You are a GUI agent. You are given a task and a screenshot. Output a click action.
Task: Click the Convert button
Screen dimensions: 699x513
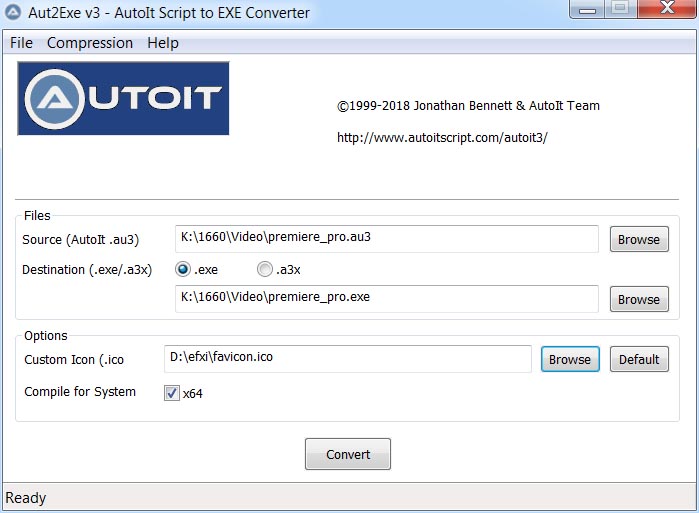coord(348,454)
